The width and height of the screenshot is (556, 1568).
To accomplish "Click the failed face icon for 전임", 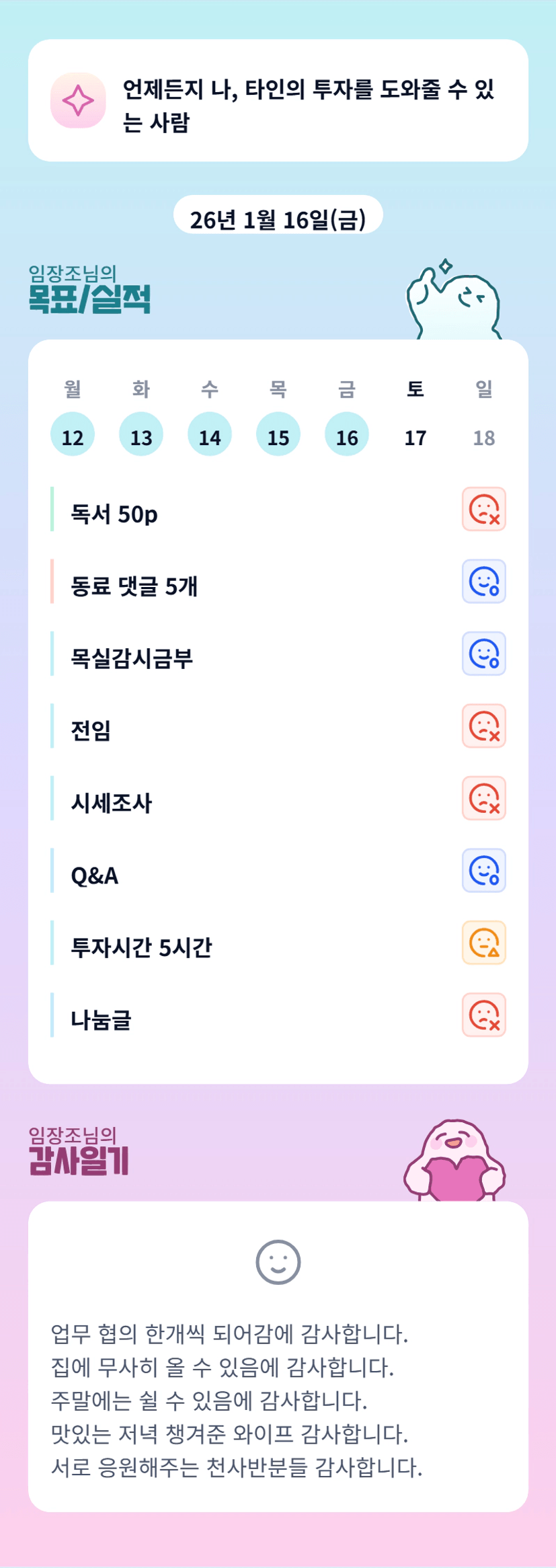I will (483, 726).
